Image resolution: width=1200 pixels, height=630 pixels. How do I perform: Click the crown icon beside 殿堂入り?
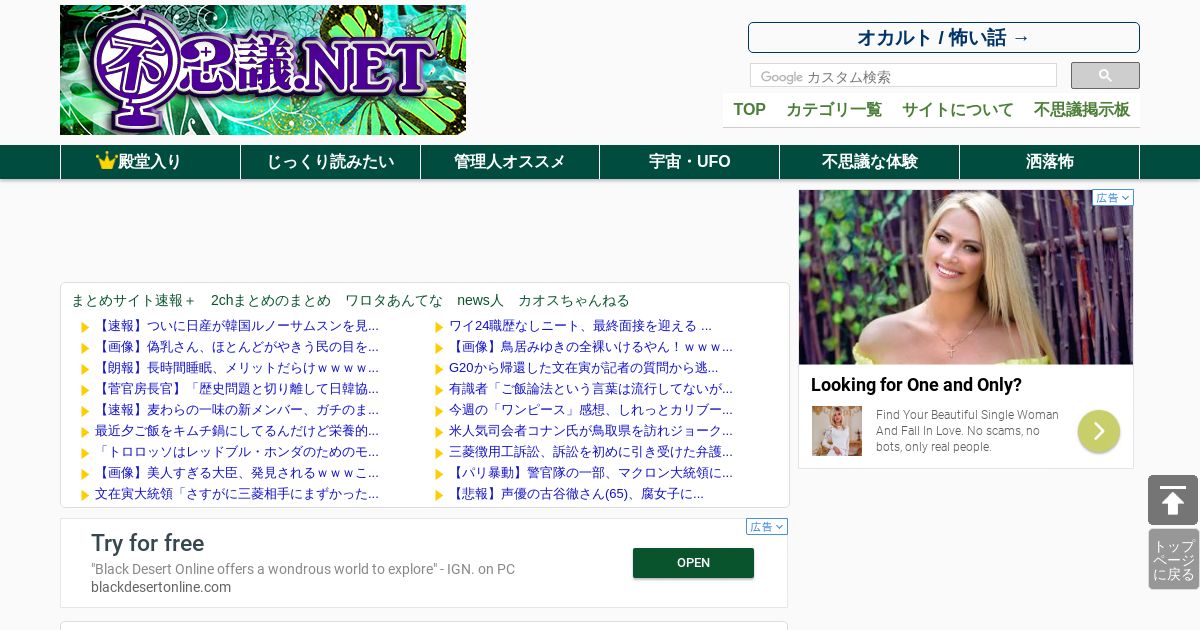click(x=106, y=161)
